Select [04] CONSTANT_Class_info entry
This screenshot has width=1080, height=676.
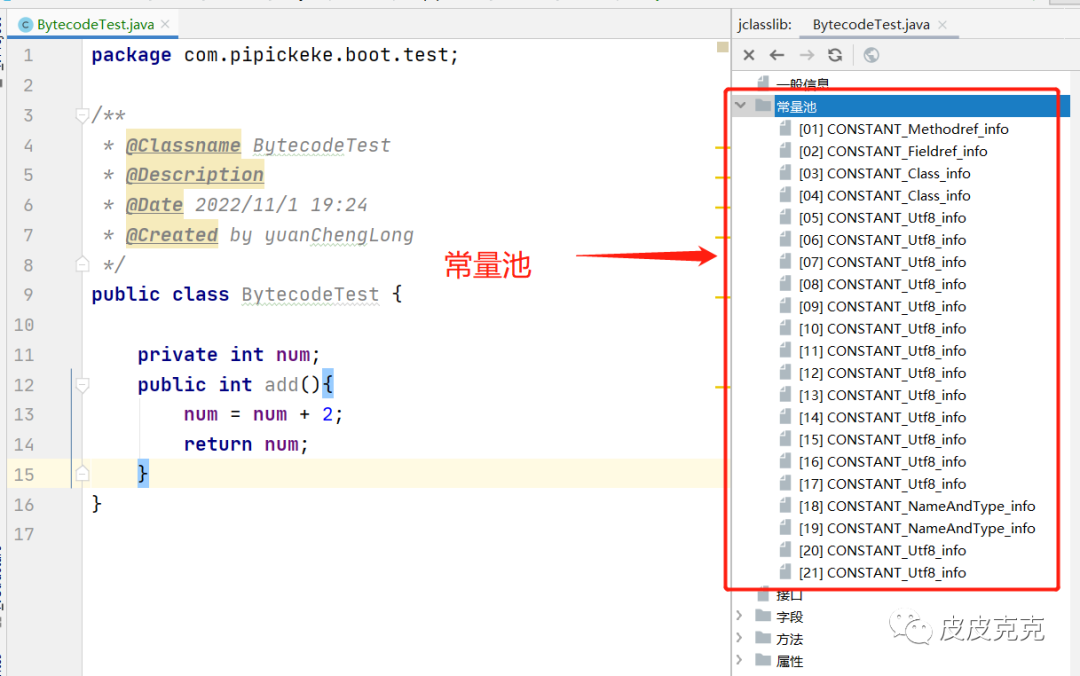pos(884,196)
